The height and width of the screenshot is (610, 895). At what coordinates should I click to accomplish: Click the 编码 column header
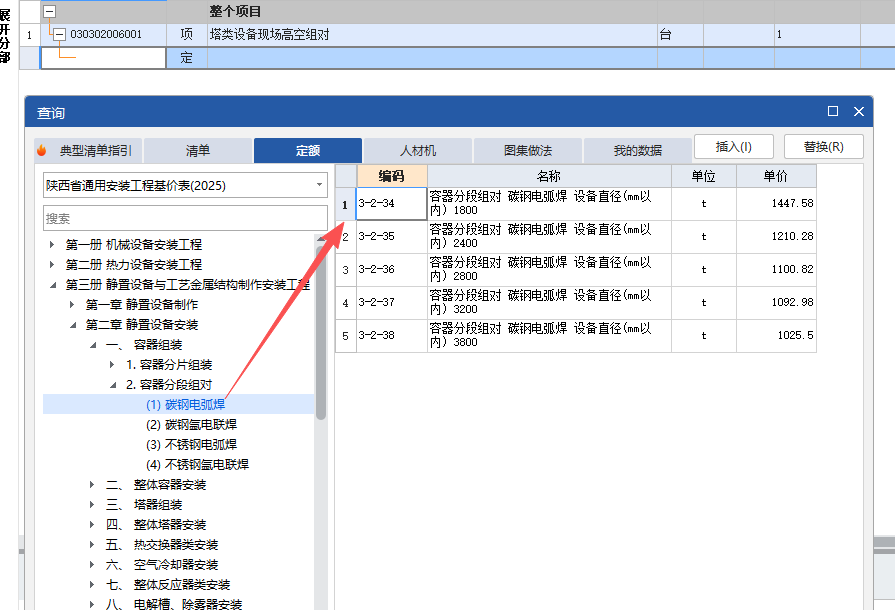(392, 176)
